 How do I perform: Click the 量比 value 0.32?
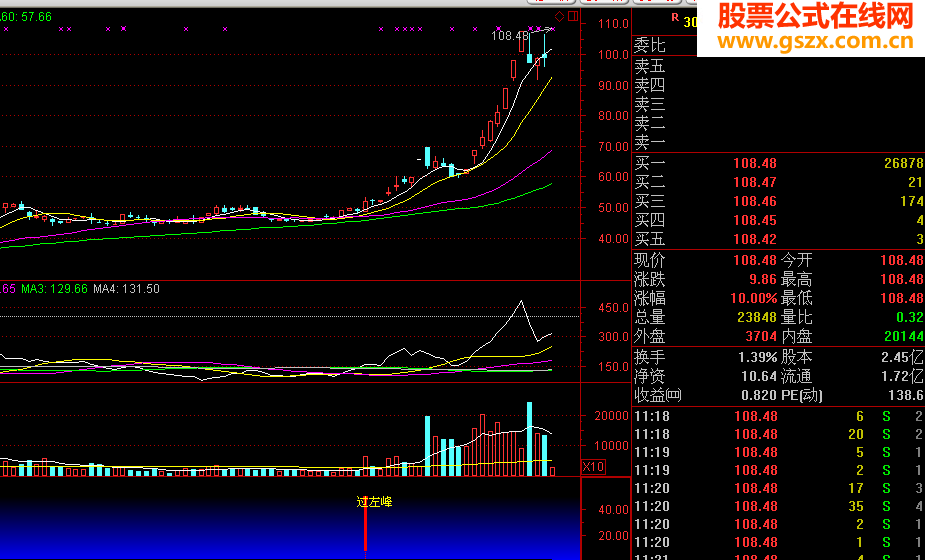click(910, 317)
